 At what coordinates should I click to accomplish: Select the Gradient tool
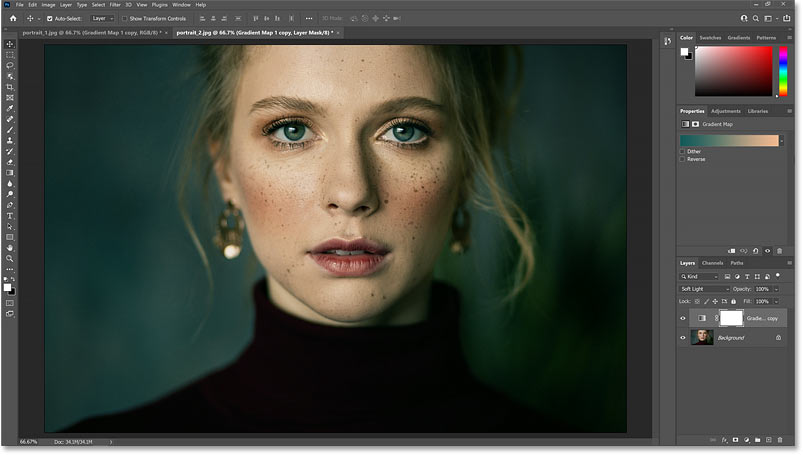coord(10,173)
